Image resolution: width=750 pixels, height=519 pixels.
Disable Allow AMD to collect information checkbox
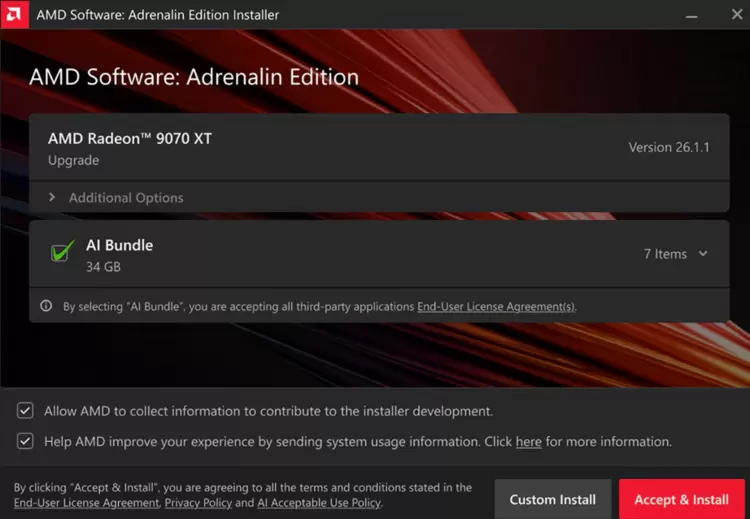pos(25,411)
